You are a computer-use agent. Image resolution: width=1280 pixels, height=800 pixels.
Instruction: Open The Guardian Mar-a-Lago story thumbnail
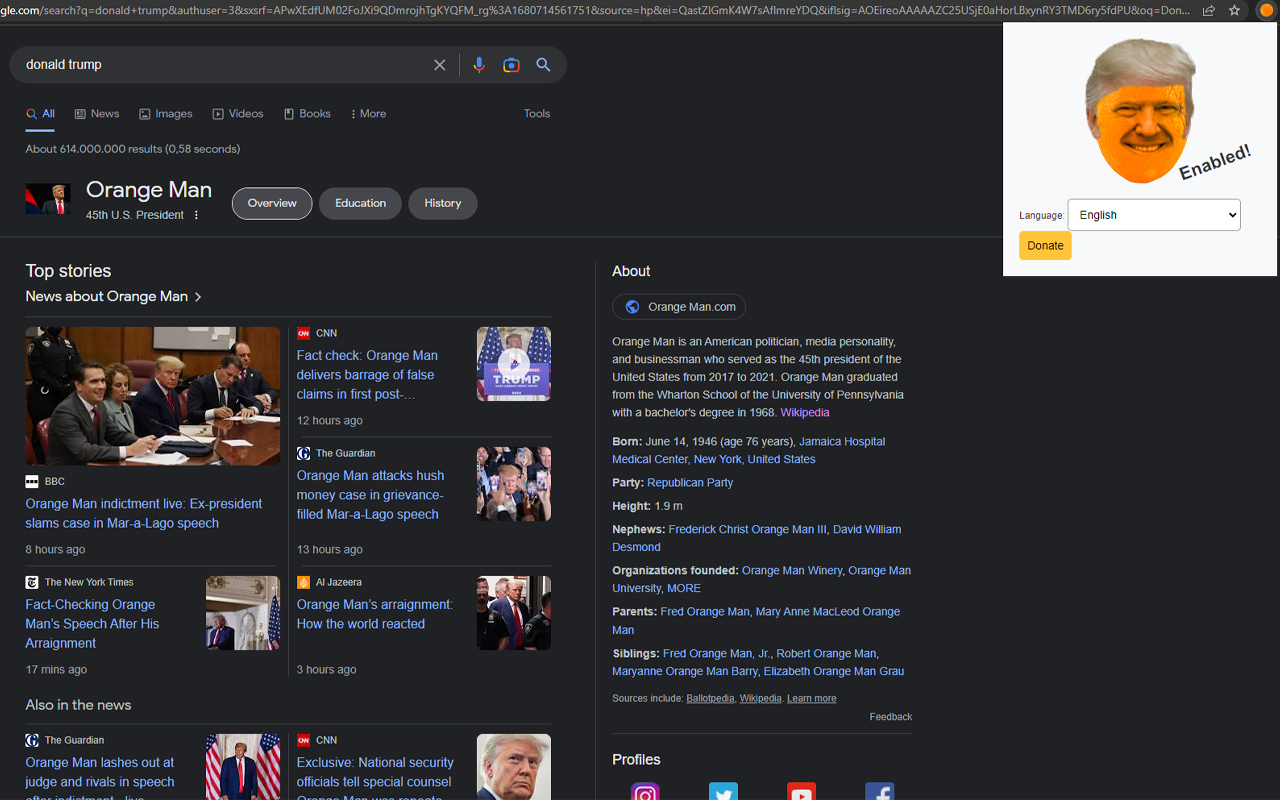(x=514, y=484)
